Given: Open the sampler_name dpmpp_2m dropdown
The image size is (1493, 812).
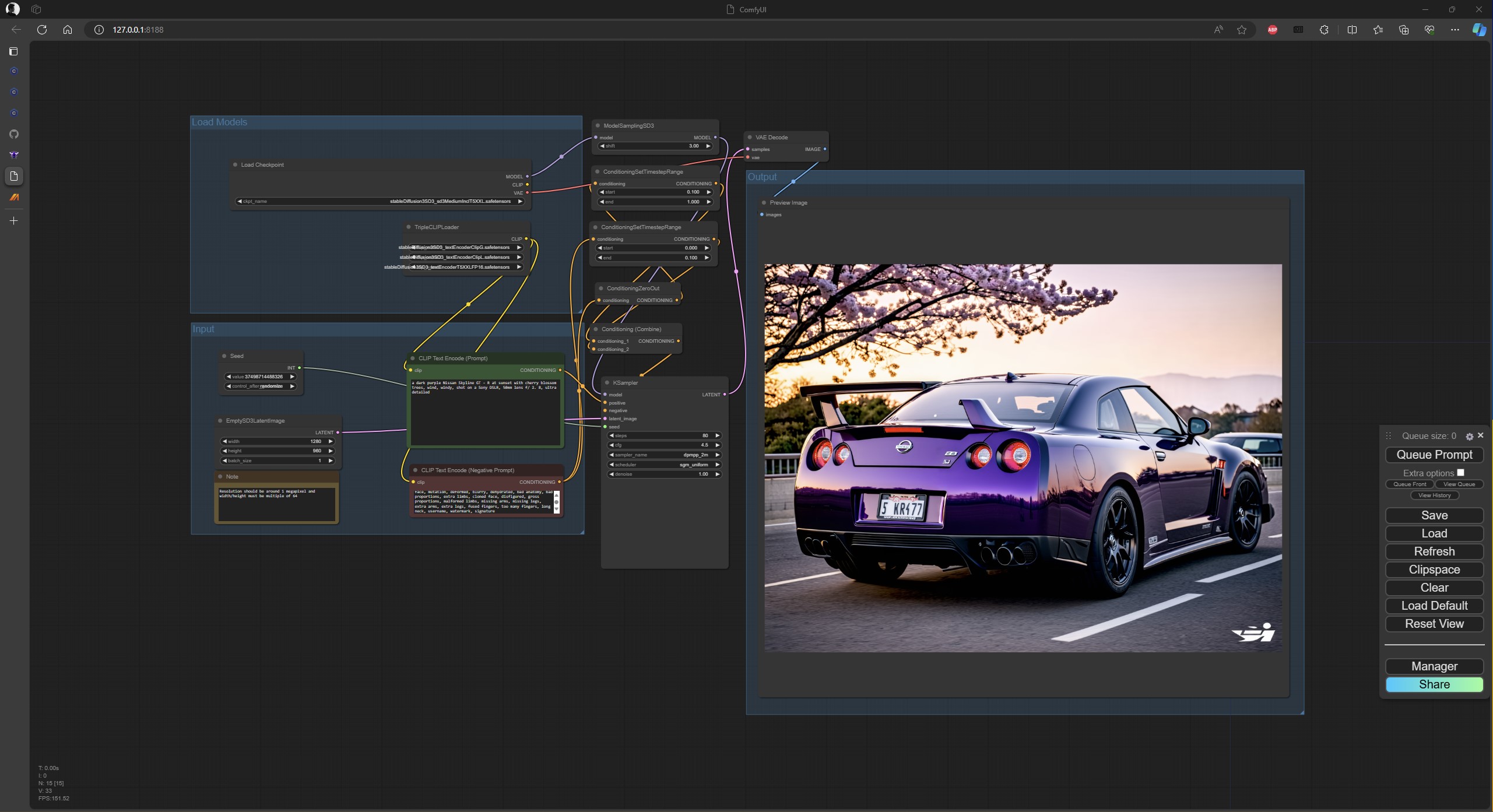Looking at the screenshot, I should 665,455.
